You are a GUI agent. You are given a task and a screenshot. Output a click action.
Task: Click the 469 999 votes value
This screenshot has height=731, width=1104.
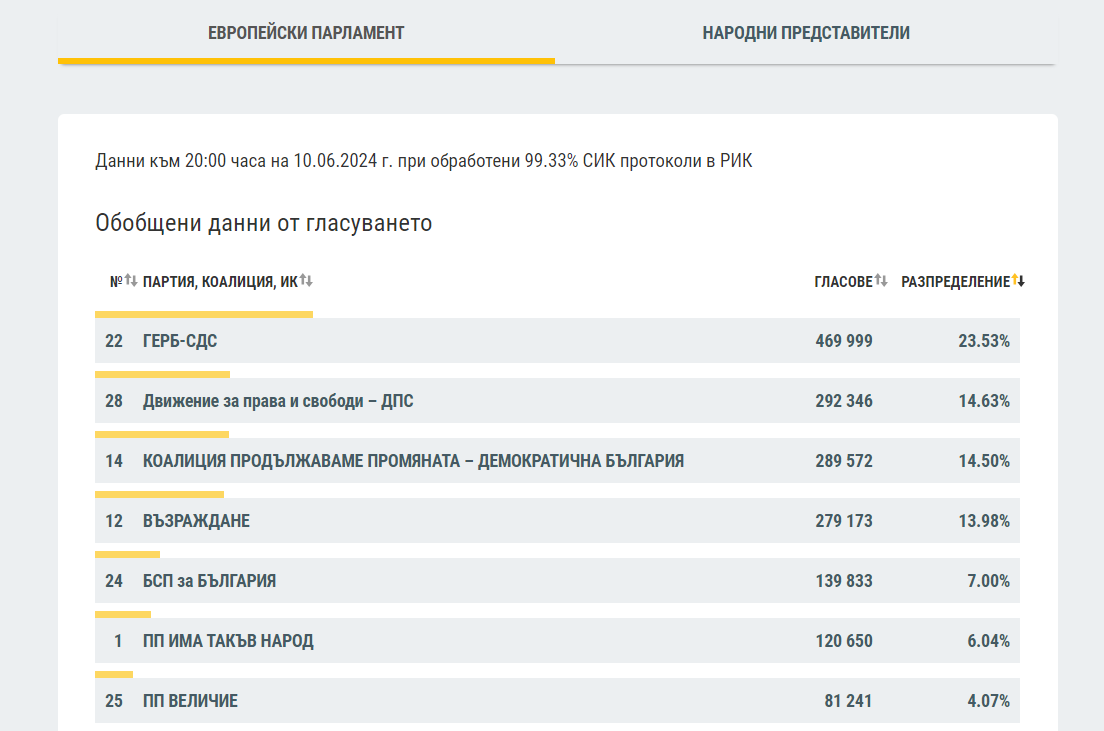click(x=844, y=341)
